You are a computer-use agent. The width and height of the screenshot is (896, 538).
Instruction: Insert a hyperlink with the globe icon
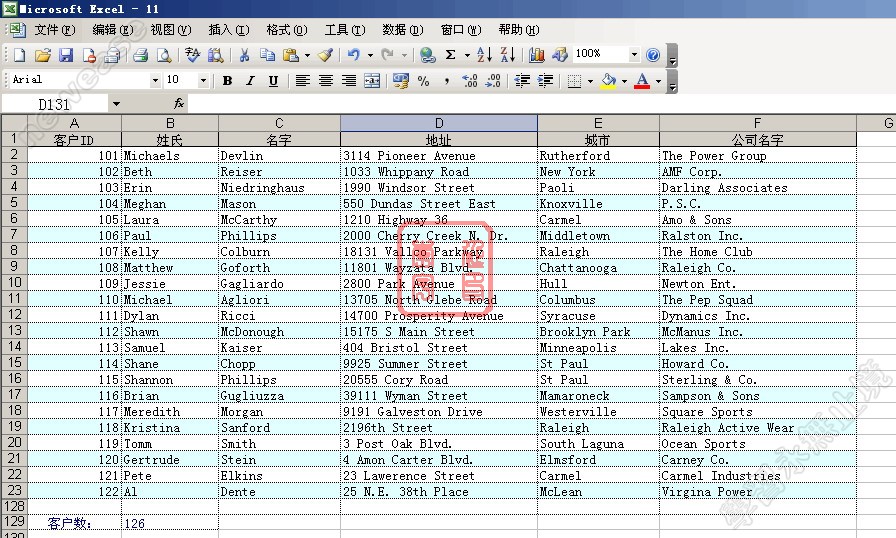[x=427, y=55]
